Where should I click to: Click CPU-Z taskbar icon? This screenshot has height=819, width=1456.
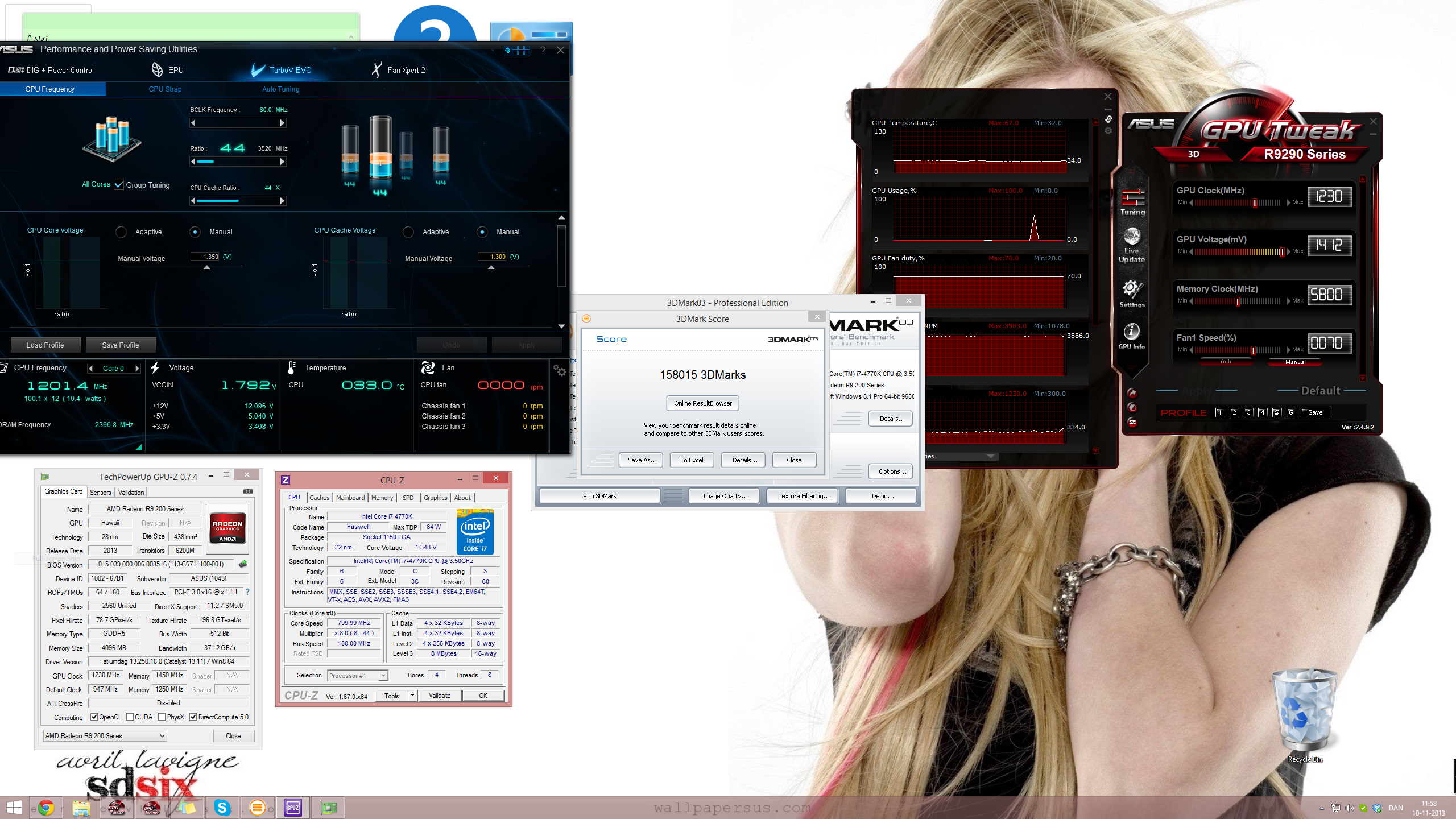tap(293, 808)
